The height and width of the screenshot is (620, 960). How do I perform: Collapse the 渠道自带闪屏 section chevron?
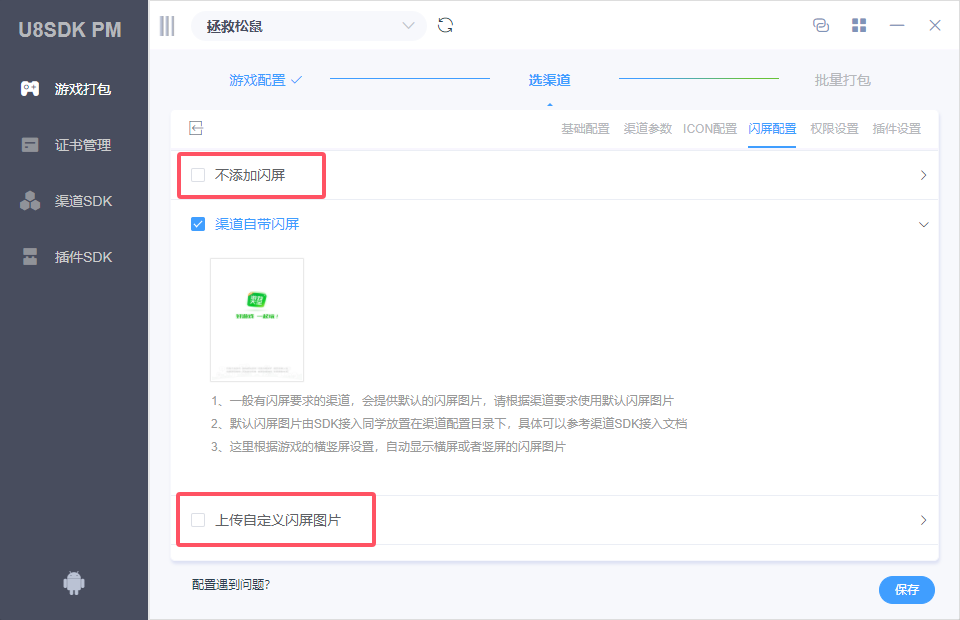tap(923, 225)
